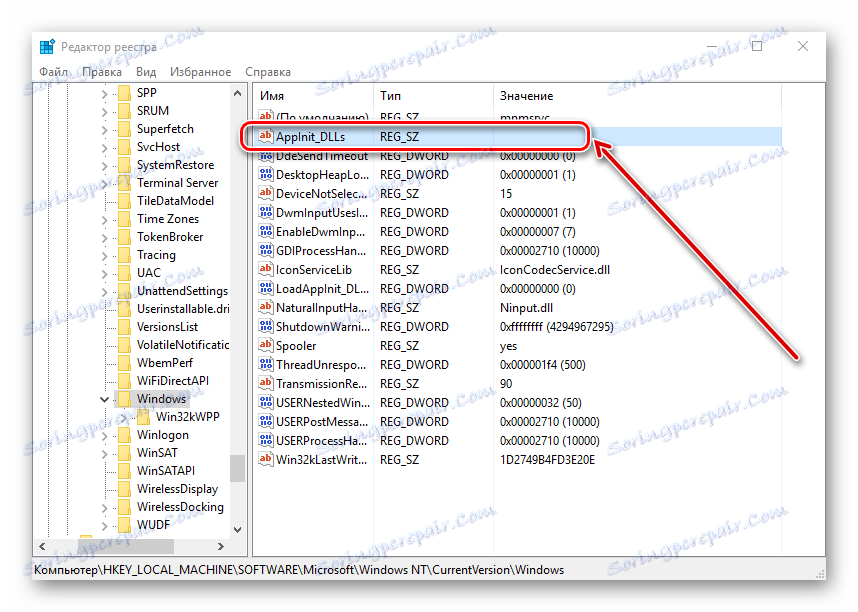Screen dimensions: 858x612
Task: Select the Winlogon folder icon
Action: 125,435
